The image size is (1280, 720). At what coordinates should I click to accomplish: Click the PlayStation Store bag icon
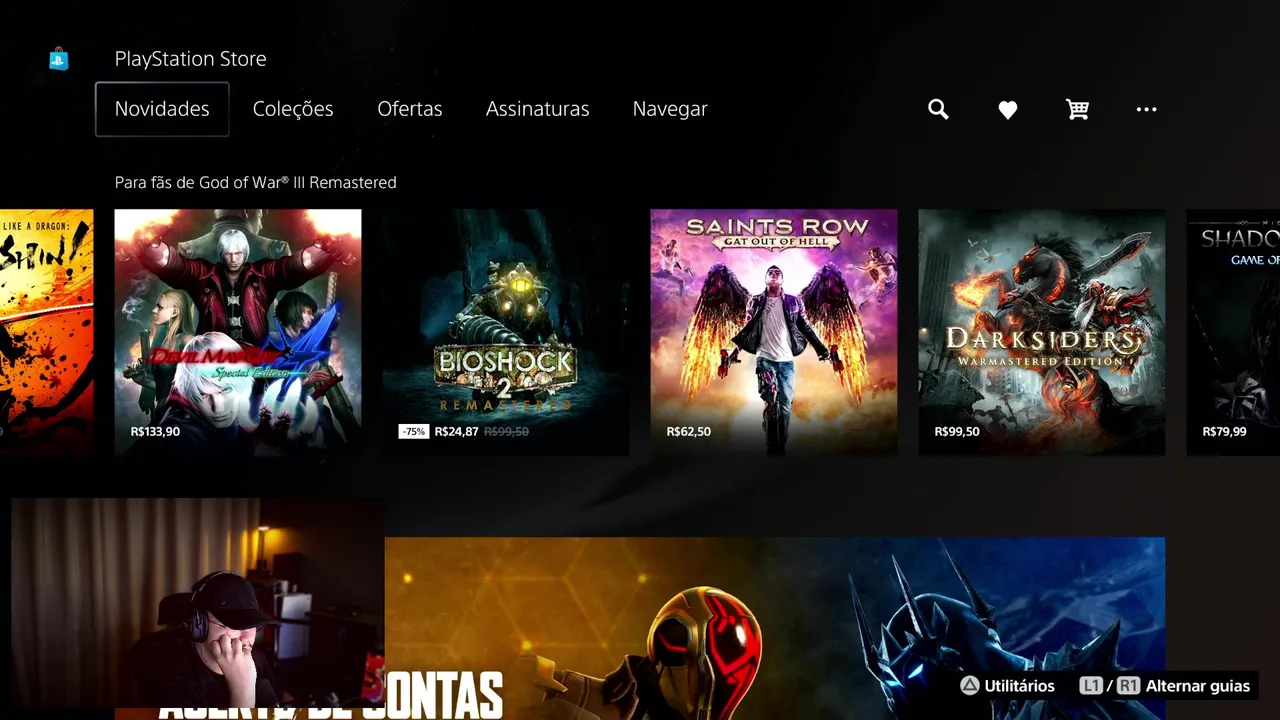click(x=59, y=59)
